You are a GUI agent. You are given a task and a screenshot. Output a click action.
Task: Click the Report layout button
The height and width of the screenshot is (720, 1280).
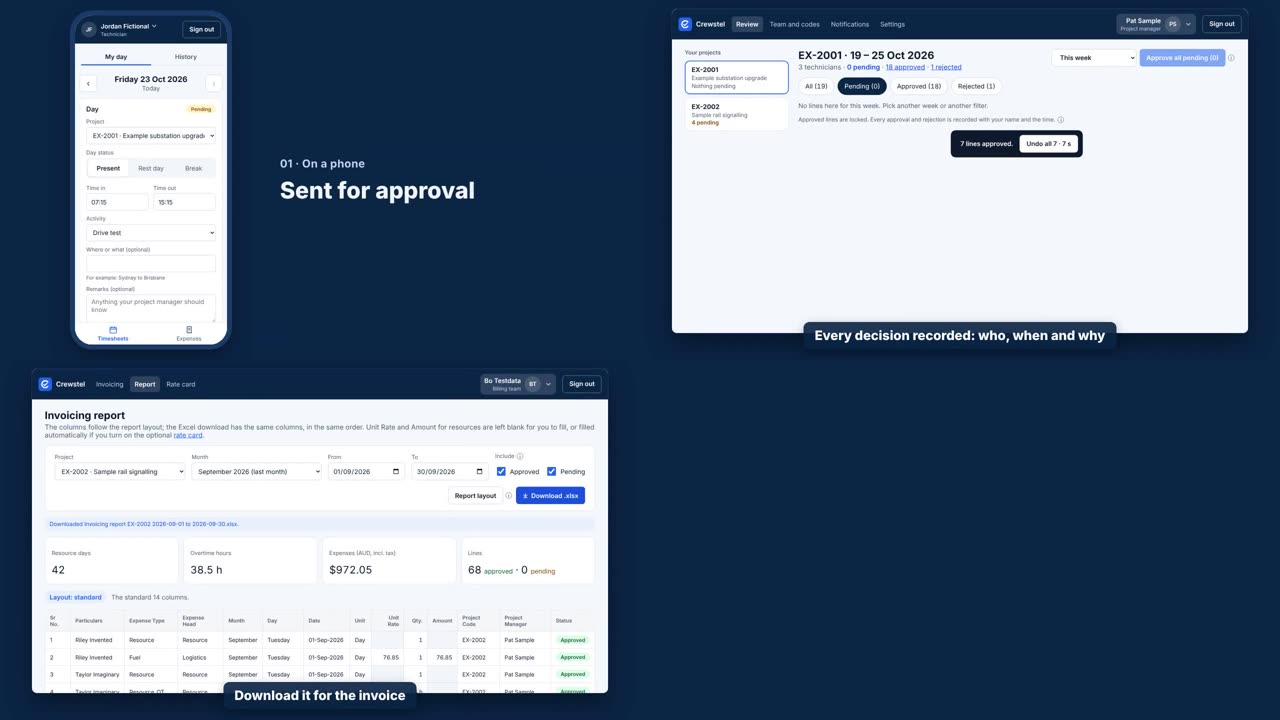point(475,495)
